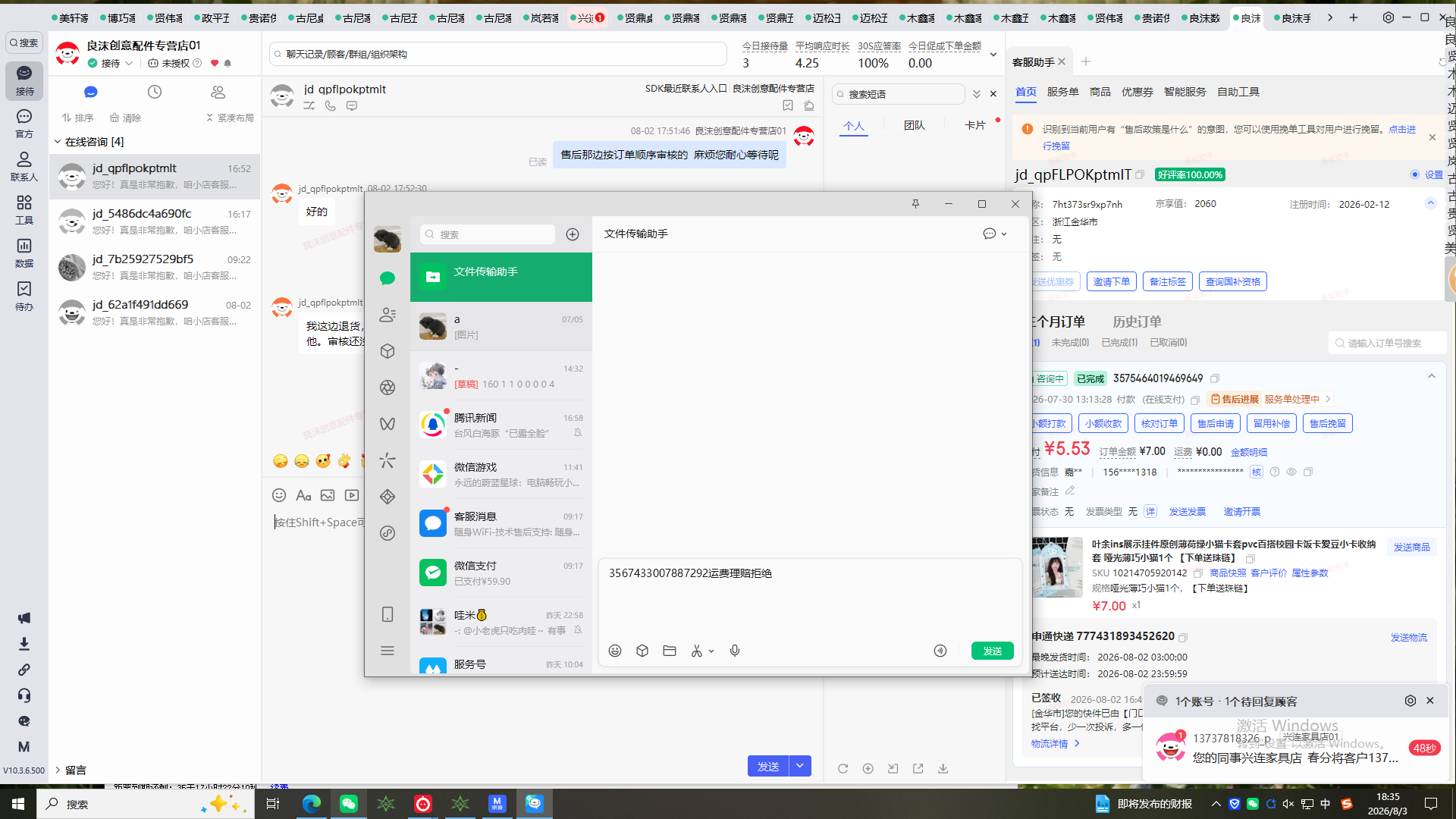Open the 智能服务 tab
Viewport: 1456px width, 819px height.
1185,92
